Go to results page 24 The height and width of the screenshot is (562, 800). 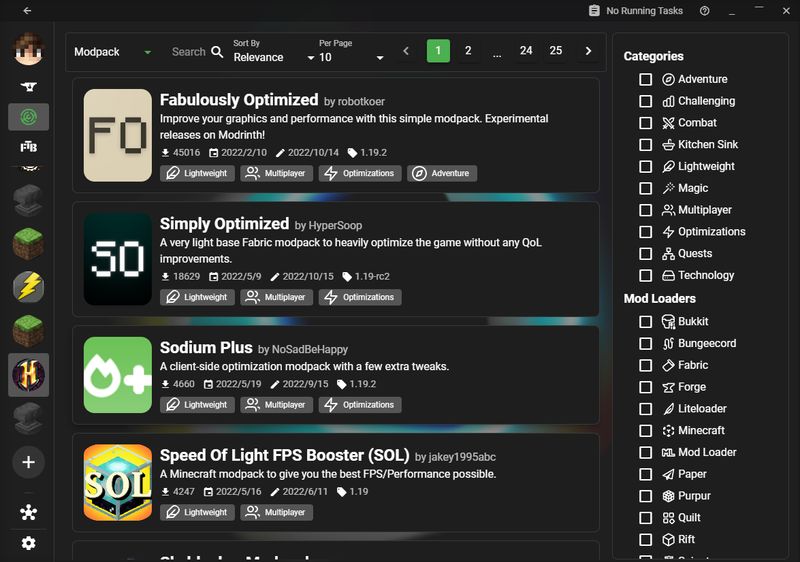tap(526, 50)
